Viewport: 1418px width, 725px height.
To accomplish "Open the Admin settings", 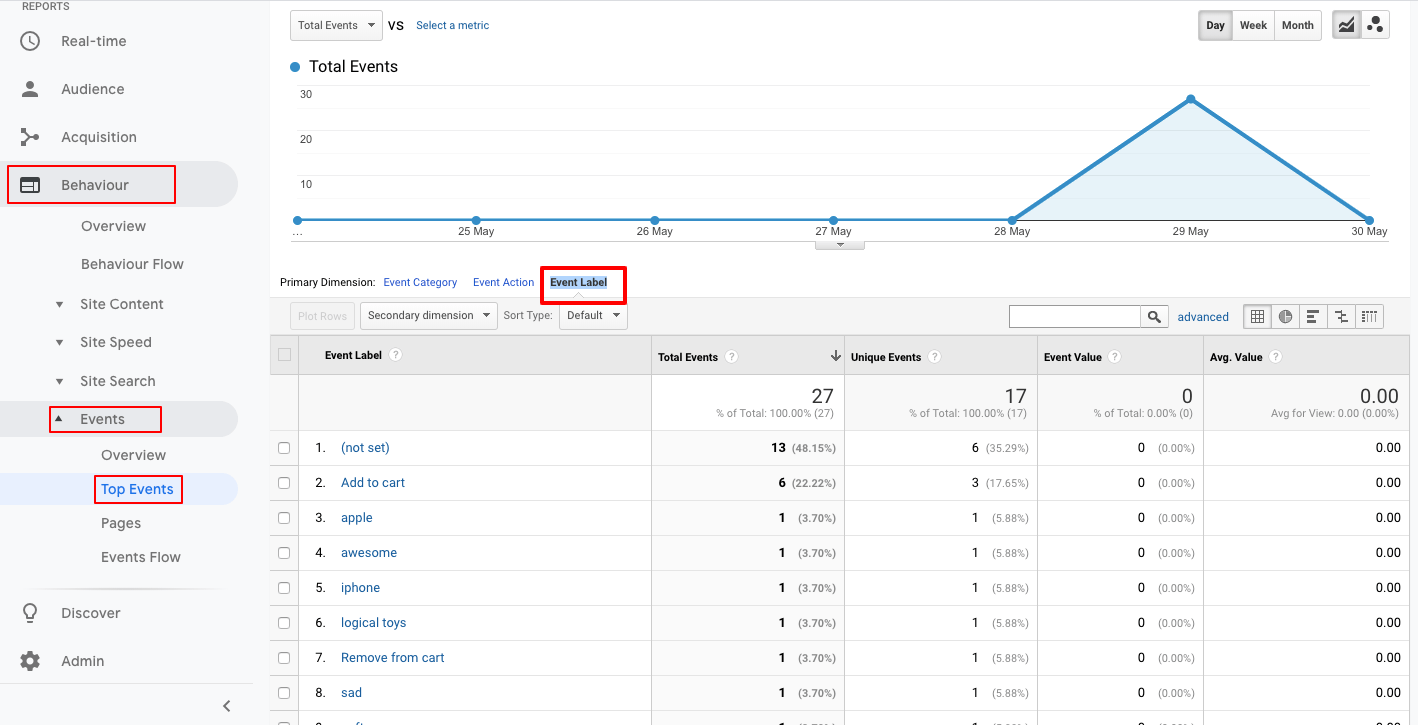I will pos(82,661).
